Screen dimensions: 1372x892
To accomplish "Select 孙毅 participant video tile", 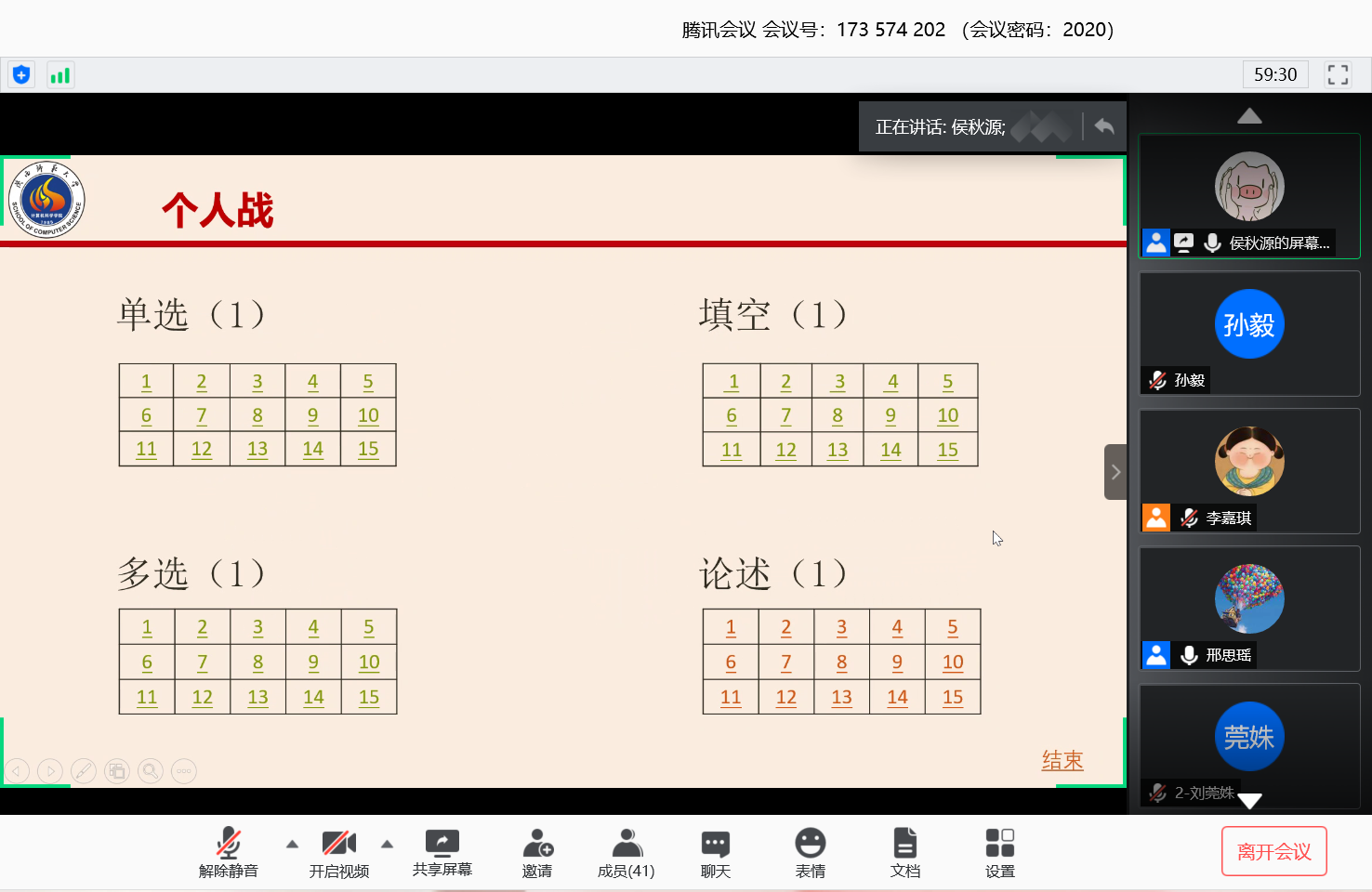I will click(1248, 334).
